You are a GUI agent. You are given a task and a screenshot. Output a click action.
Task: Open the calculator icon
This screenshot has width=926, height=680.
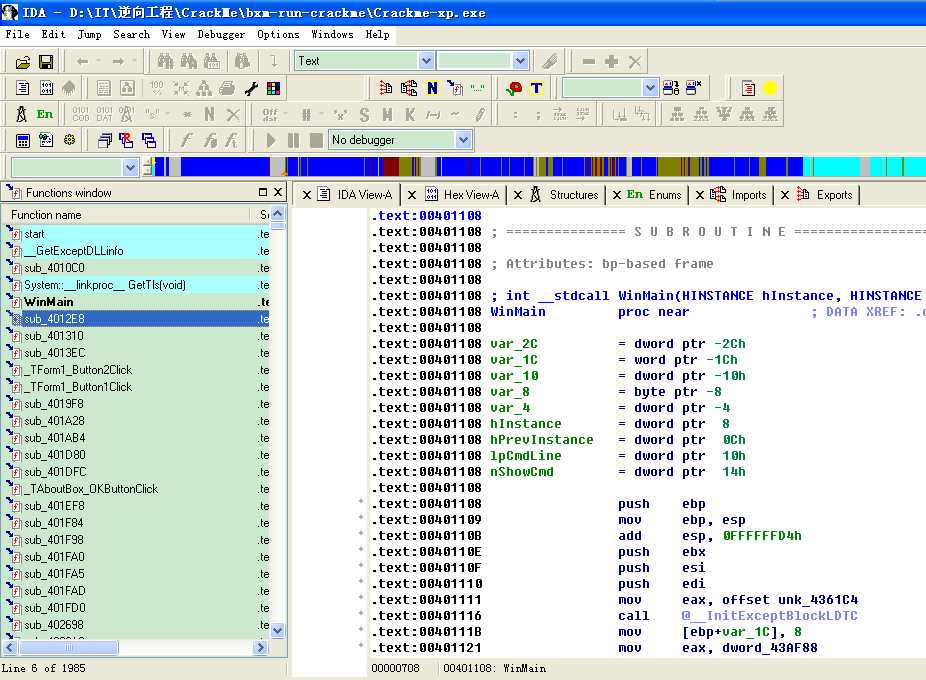pos(22,140)
